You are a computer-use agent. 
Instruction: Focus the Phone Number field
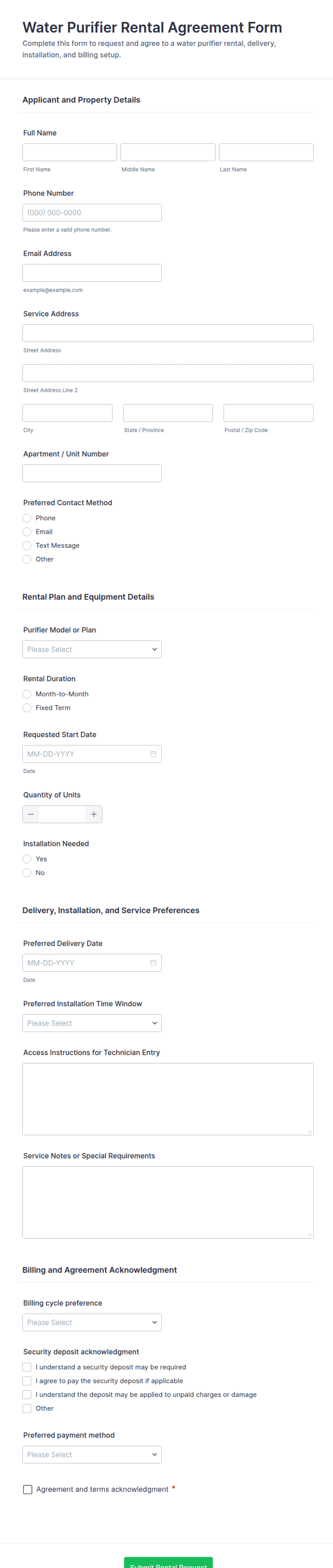click(x=91, y=212)
